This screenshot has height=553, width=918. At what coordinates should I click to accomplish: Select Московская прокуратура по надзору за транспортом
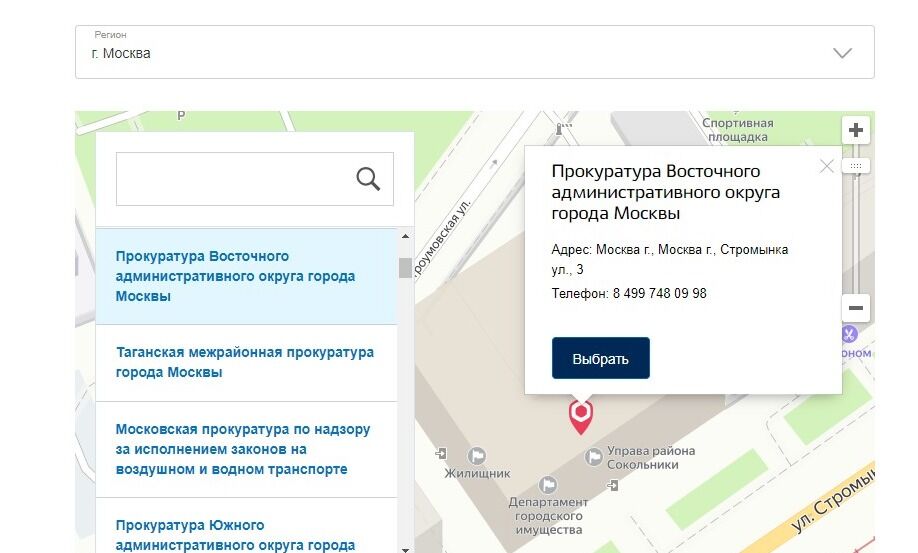click(x=246, y=449)
